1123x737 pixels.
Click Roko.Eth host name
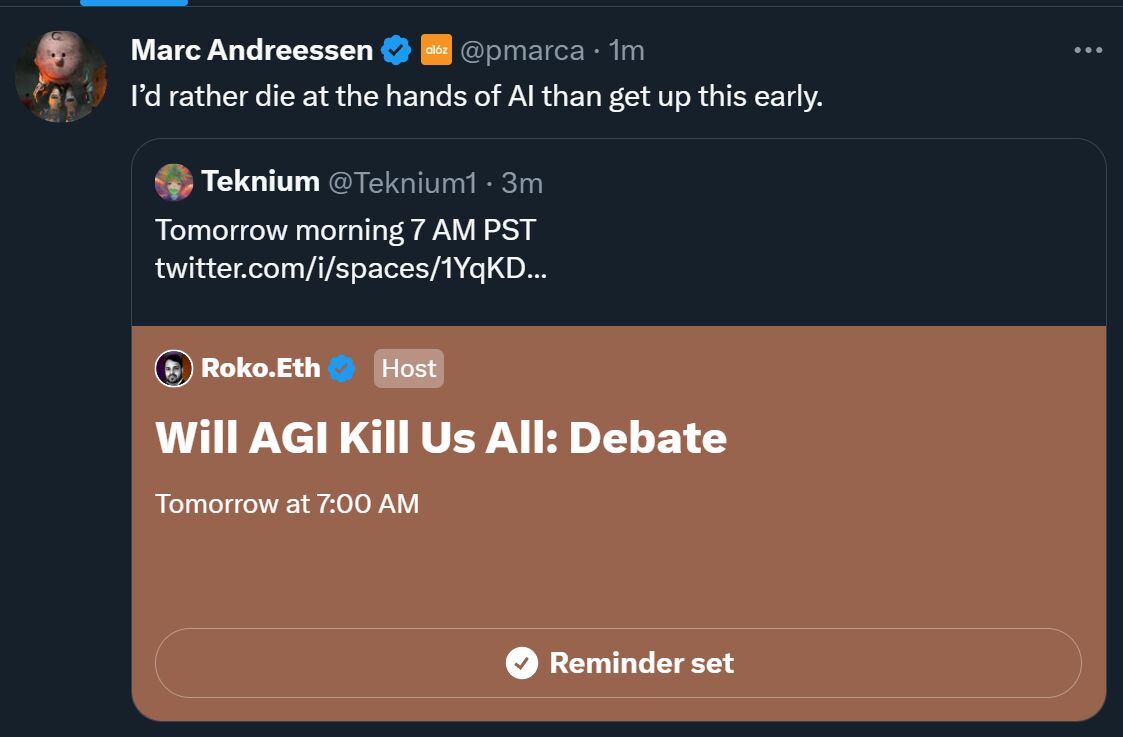pos(261,368)
